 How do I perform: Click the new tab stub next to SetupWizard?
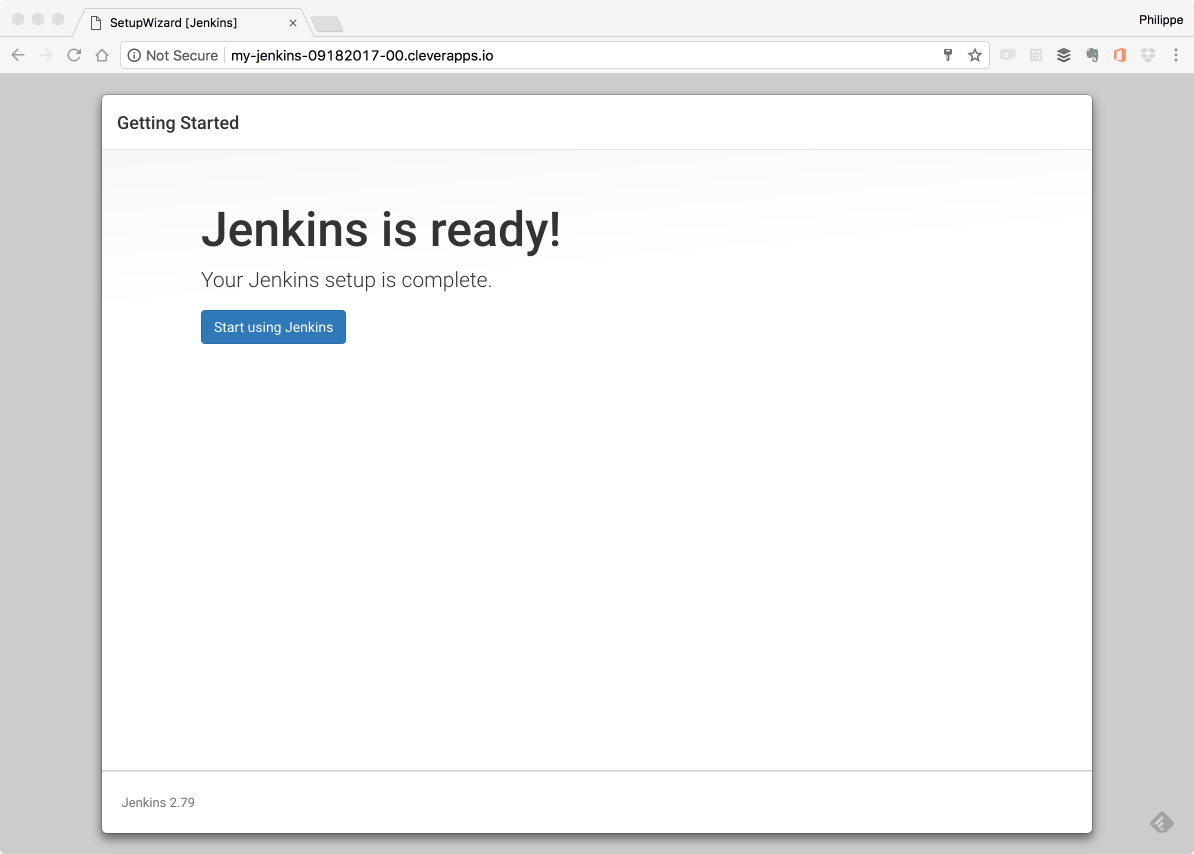[x=327, y=22]
